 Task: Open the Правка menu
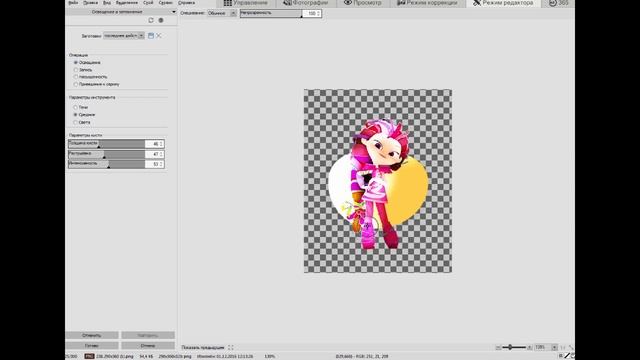click(90, 2)
